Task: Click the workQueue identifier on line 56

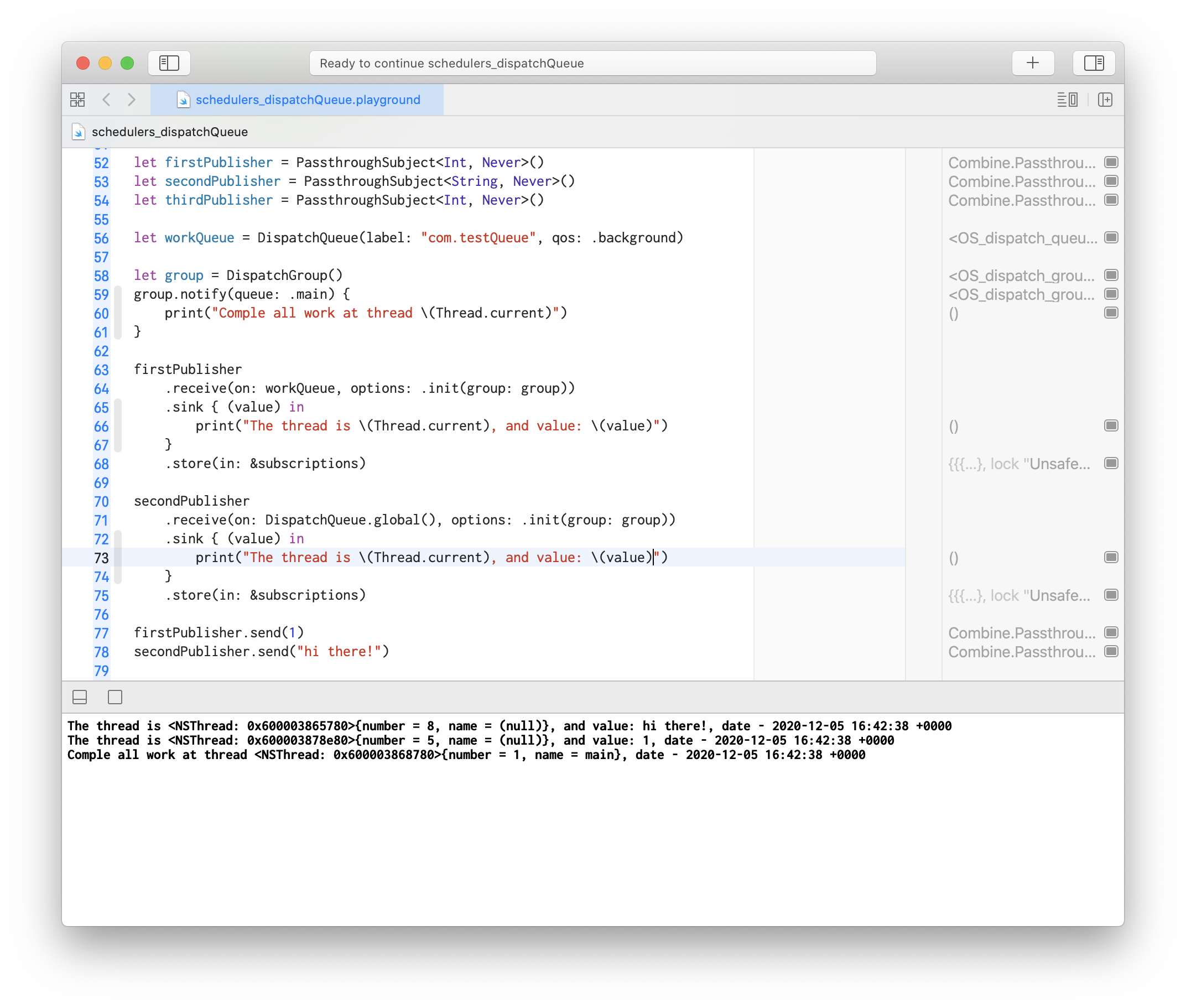Action: click(199, 238)
